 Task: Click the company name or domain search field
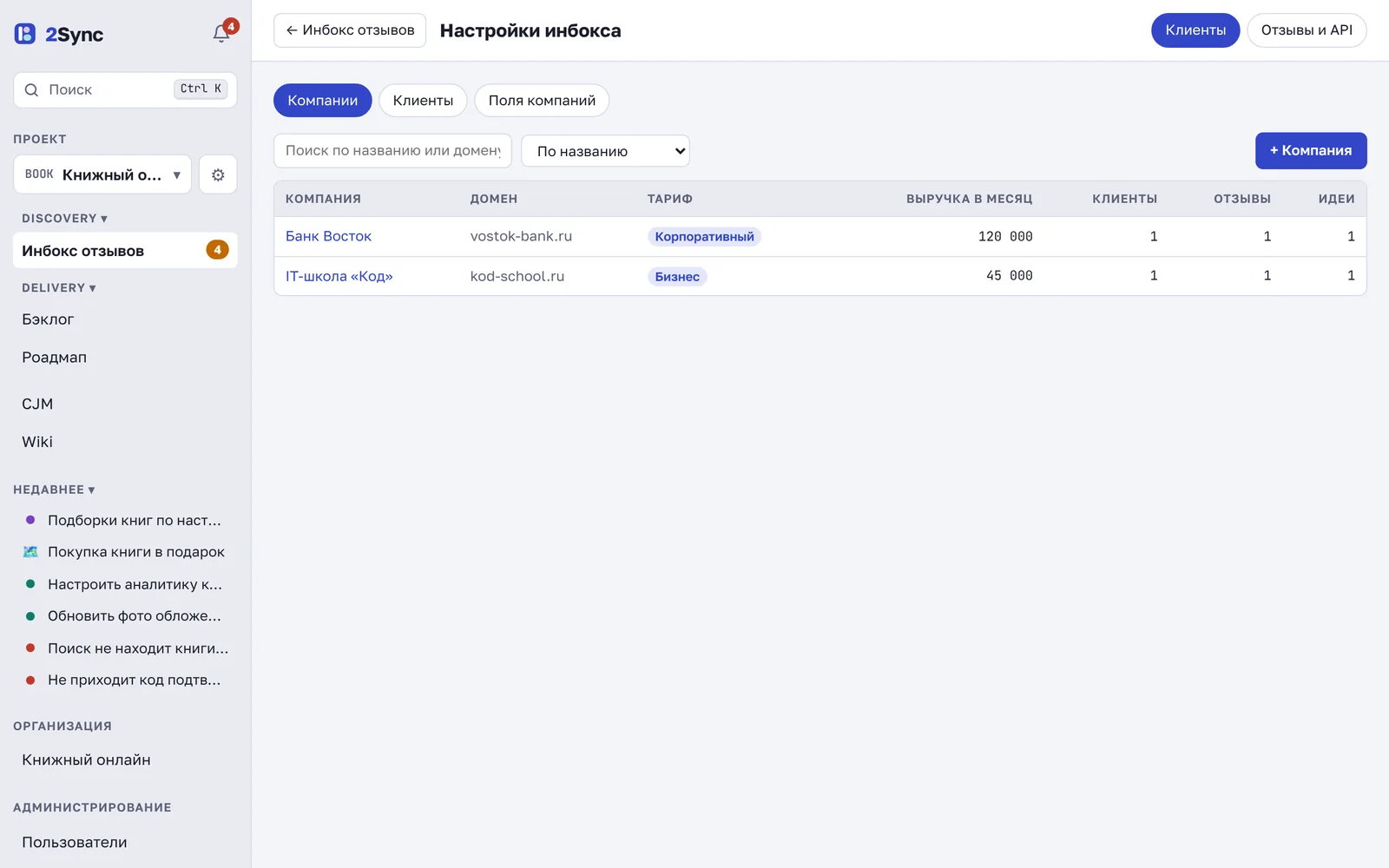pyautogui.click(x=392, y=151)
